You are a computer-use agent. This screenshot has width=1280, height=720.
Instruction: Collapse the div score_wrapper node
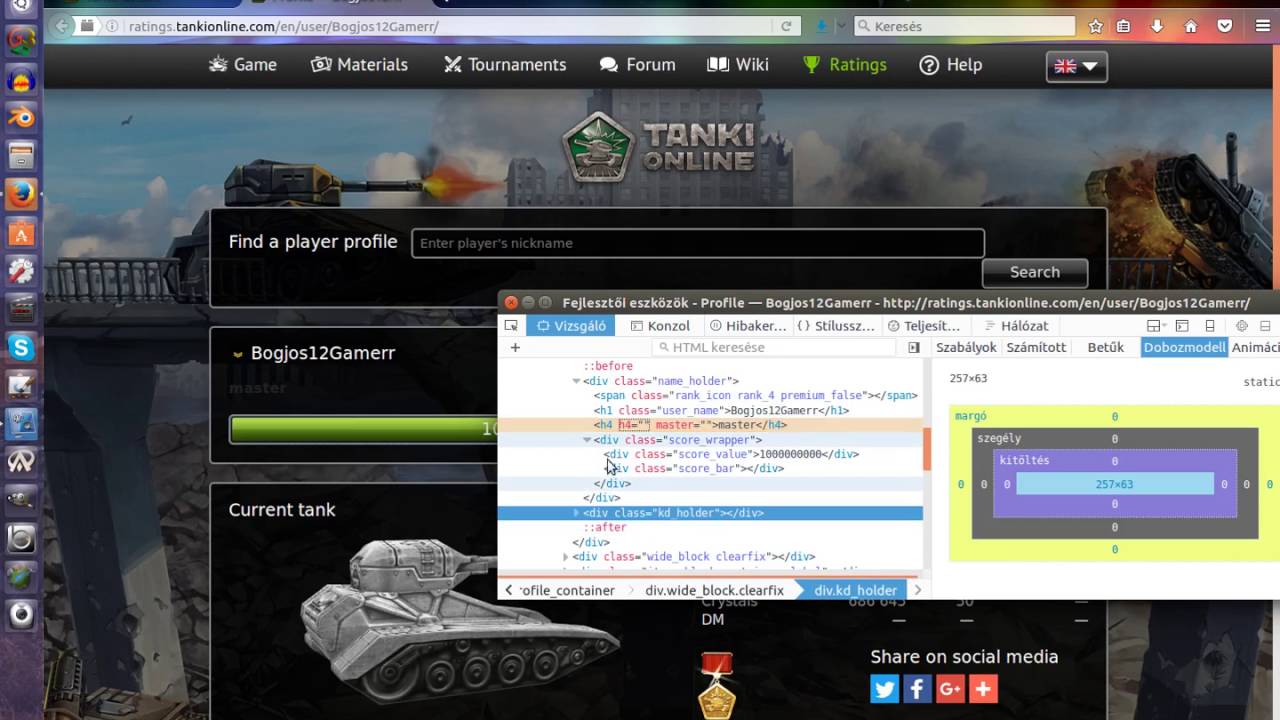click(587, 440)
